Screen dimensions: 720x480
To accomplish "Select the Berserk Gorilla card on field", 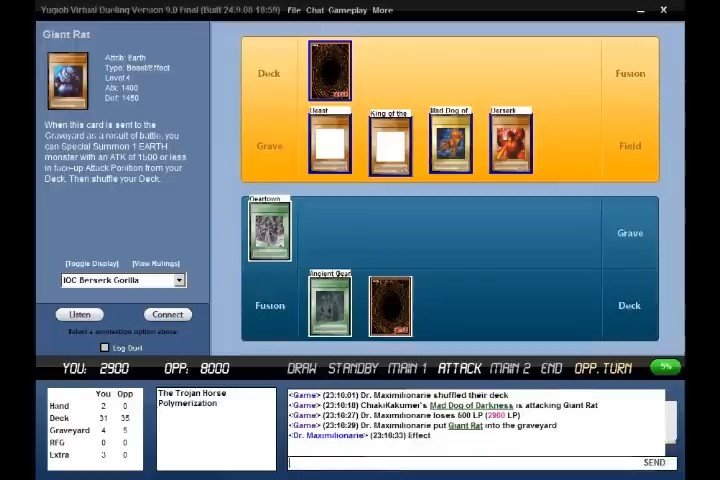I will pos(511,140).
